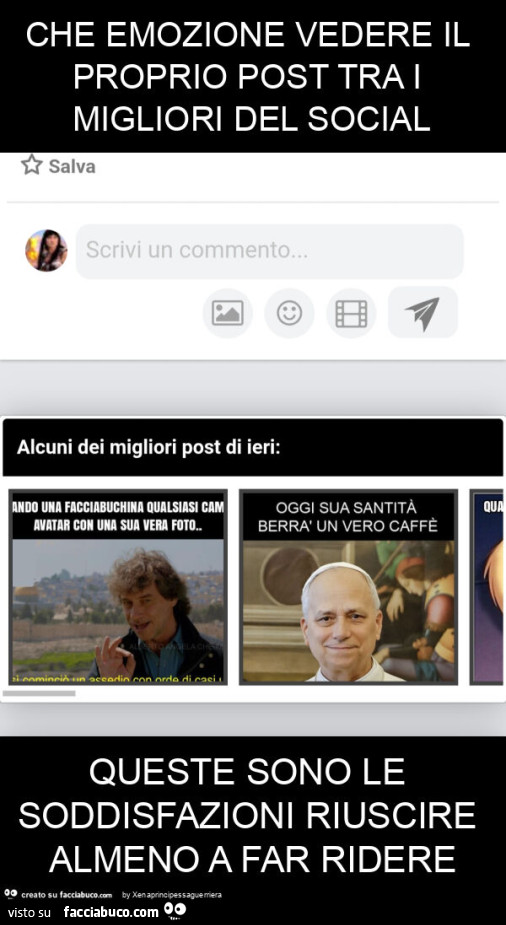
Task: Click the Salva star icon
Action: pos(31,165)
